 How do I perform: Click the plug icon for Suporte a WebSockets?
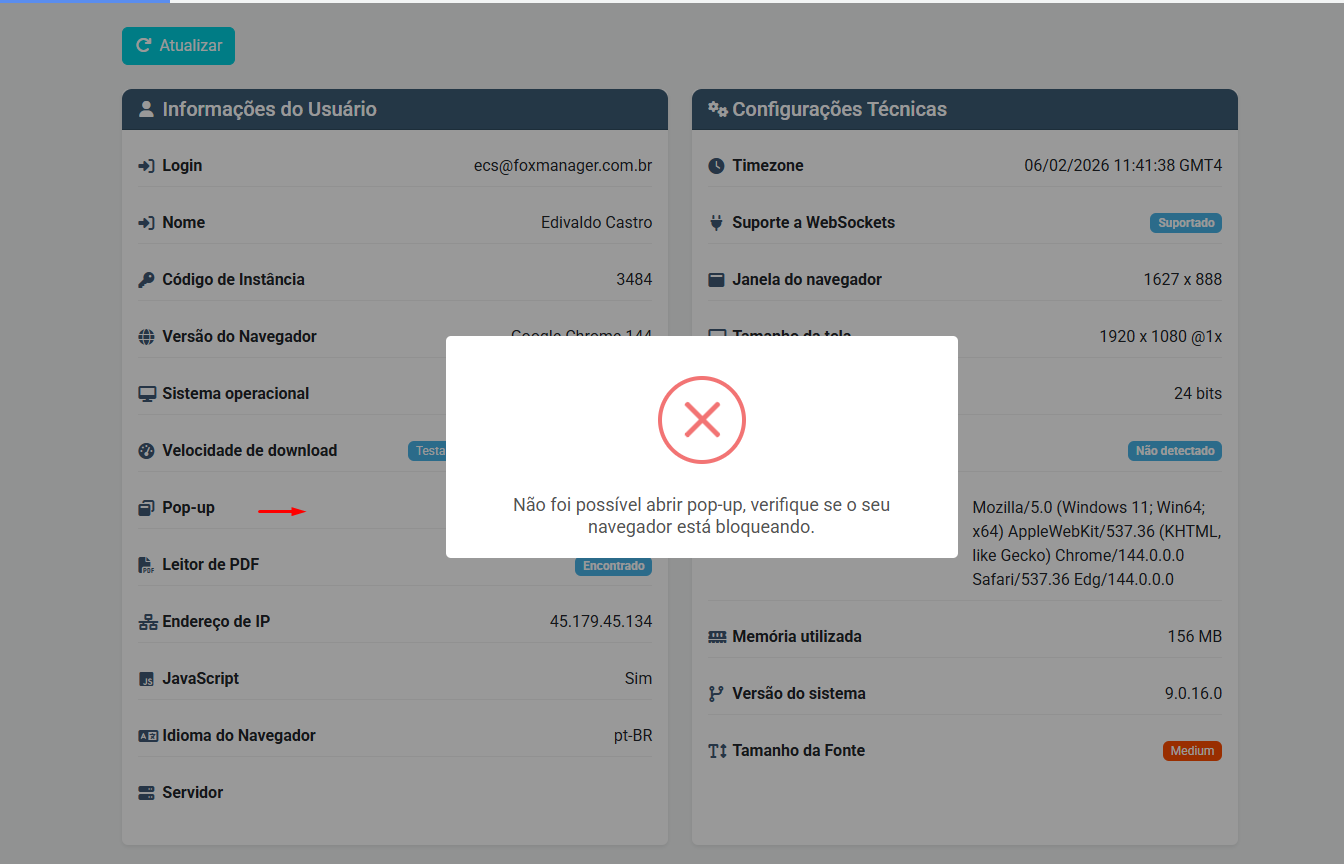tap(716, 223)
